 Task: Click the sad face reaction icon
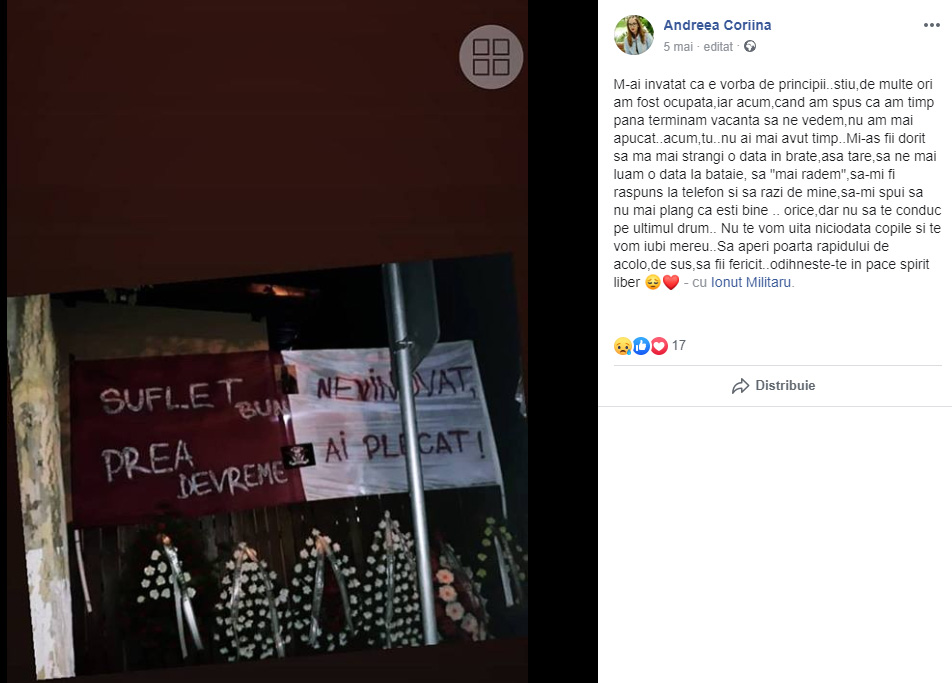[x=622, y=345]
